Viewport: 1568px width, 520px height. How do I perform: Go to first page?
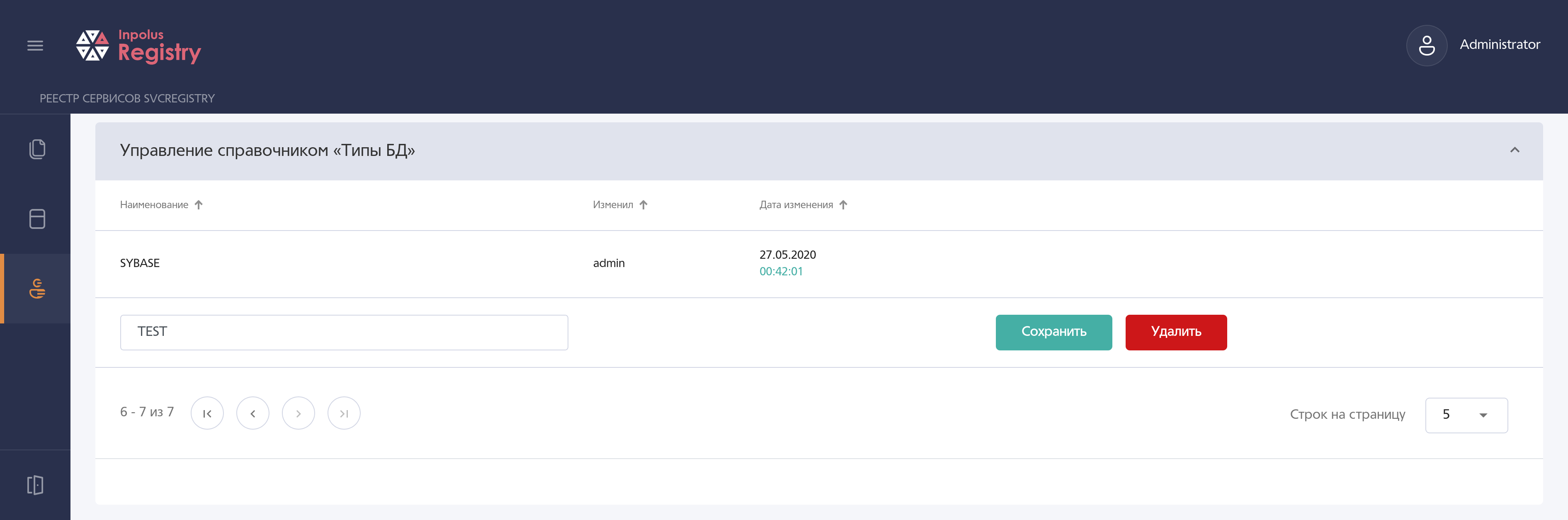[x=207, y=413]
